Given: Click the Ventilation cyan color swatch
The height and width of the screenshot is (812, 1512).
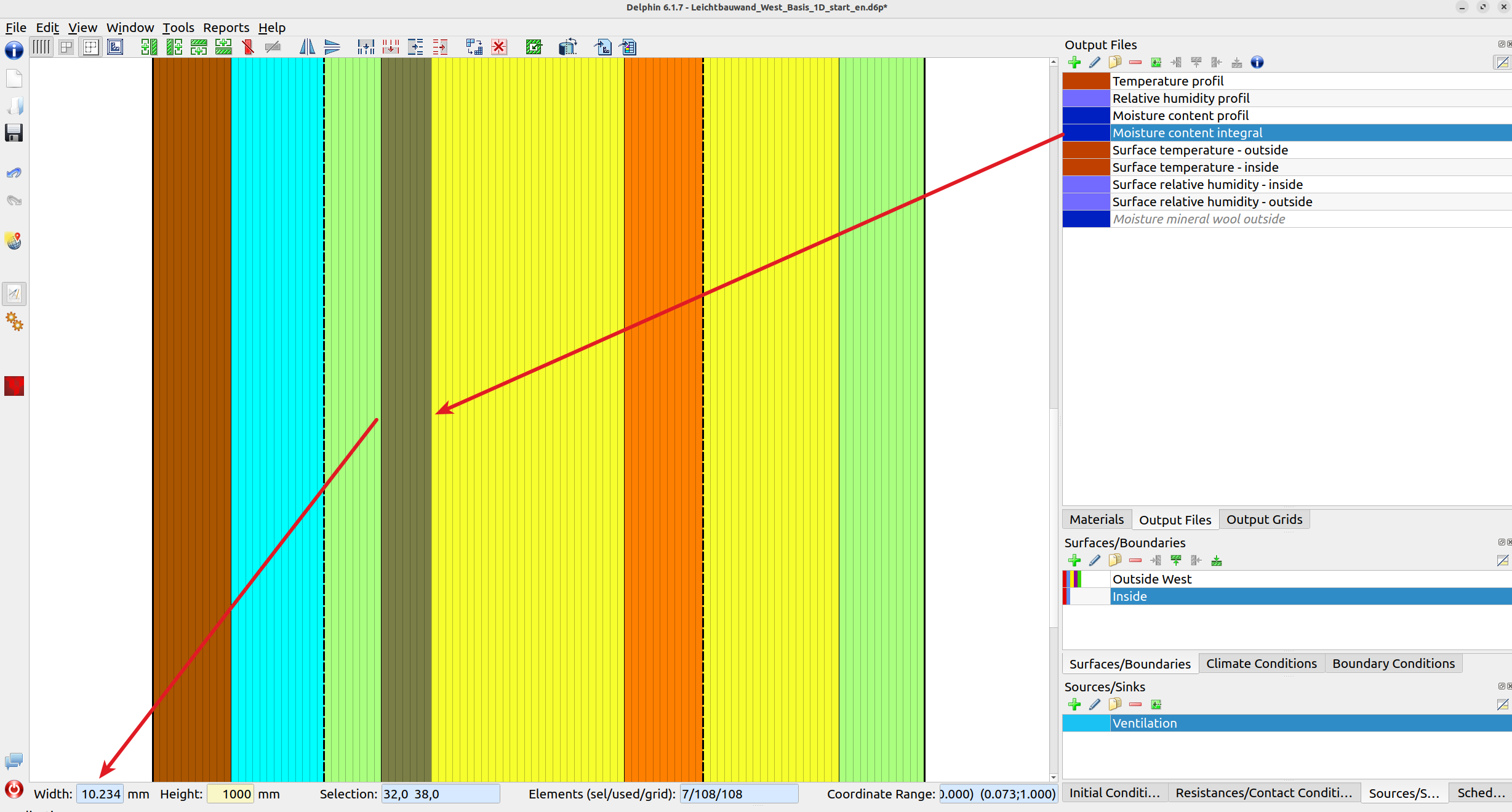Looking at the screenshot, I should [1086, 723].
